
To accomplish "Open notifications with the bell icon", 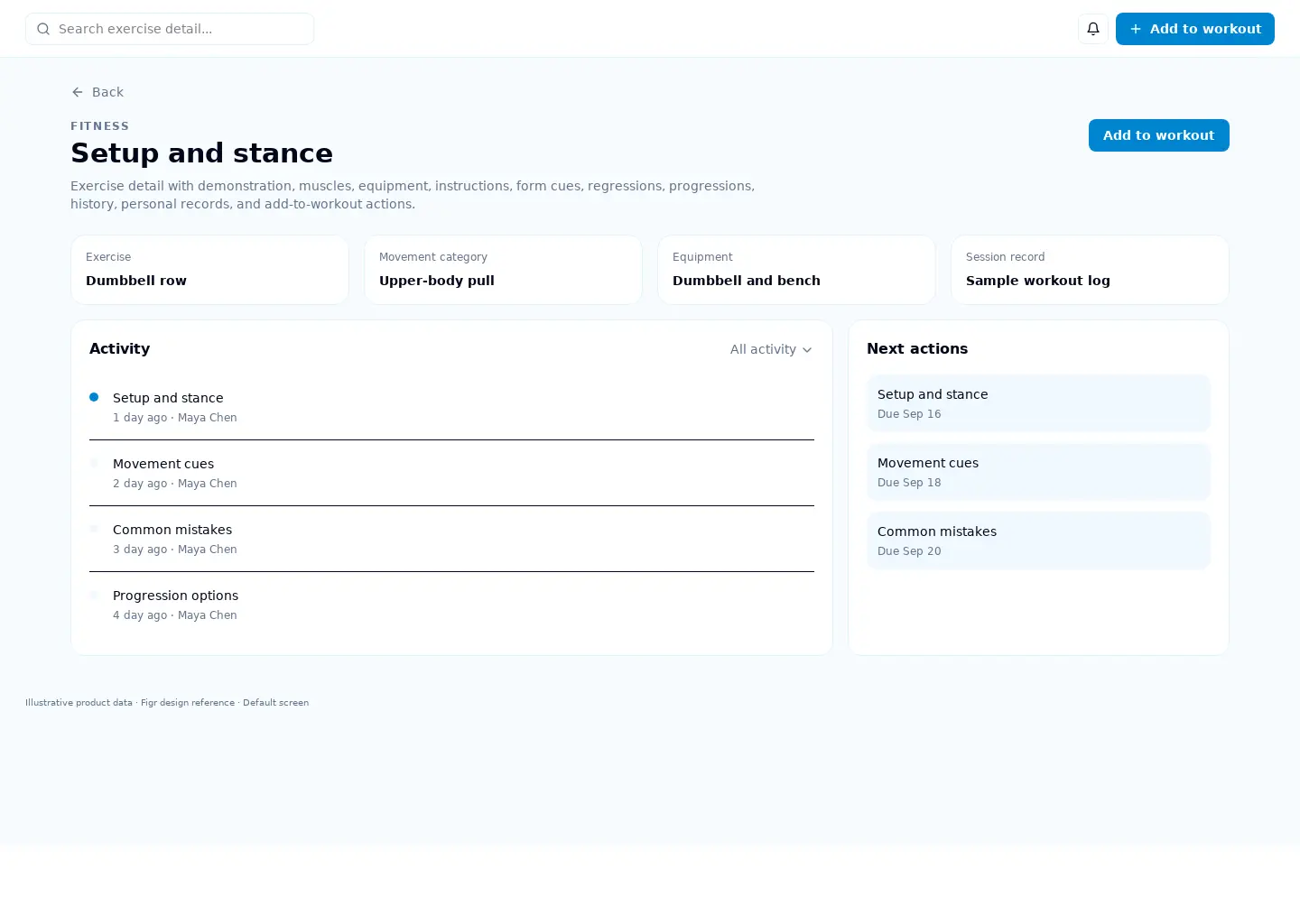I will pyautogui.click(x=1093, y=29).
